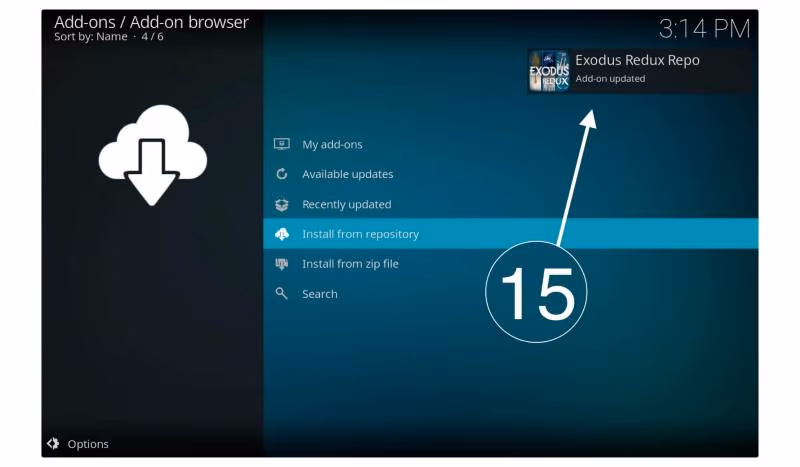This screenshot has height=467, width=800.
Task: Click the Options arrows icon
Action: (x=54, y=443)
